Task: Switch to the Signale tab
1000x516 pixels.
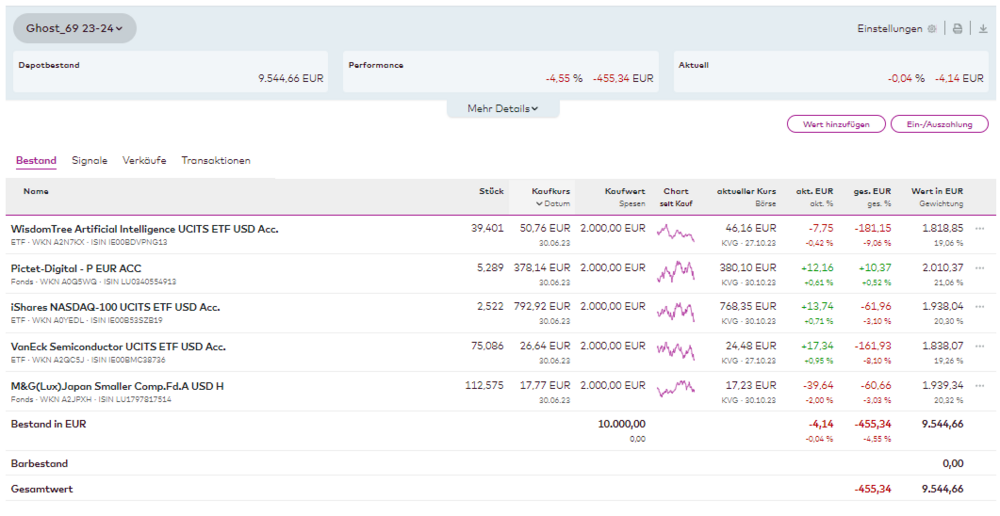Action: tap(89, 160)
